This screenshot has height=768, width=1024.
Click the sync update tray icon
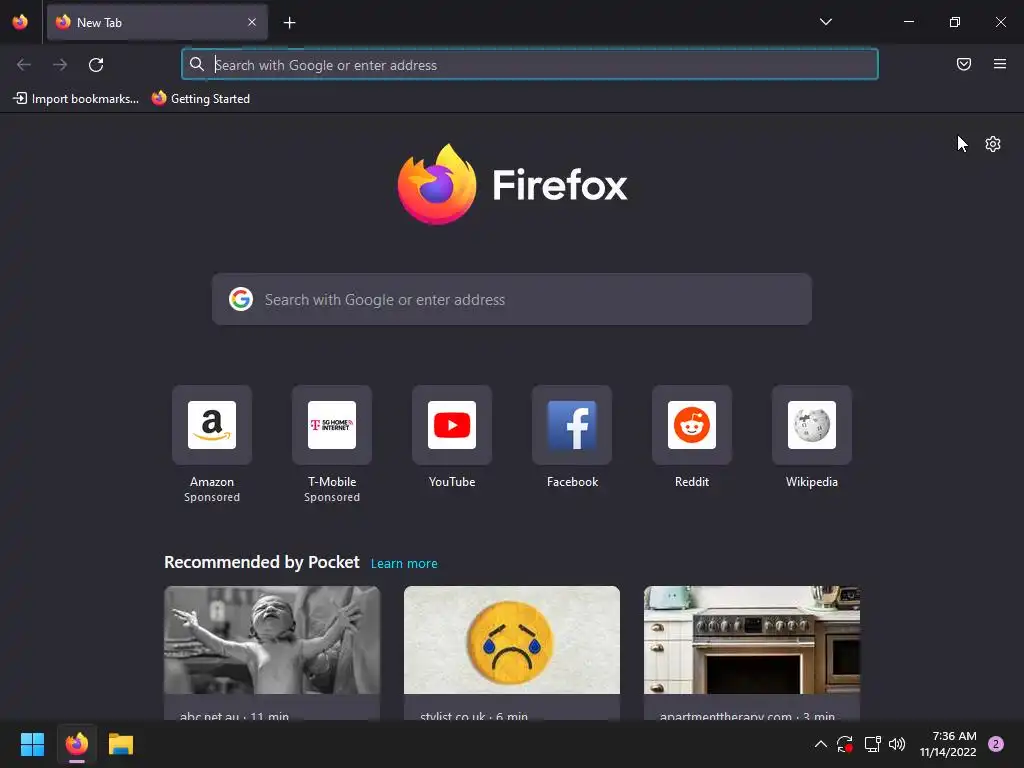[845, 744]
